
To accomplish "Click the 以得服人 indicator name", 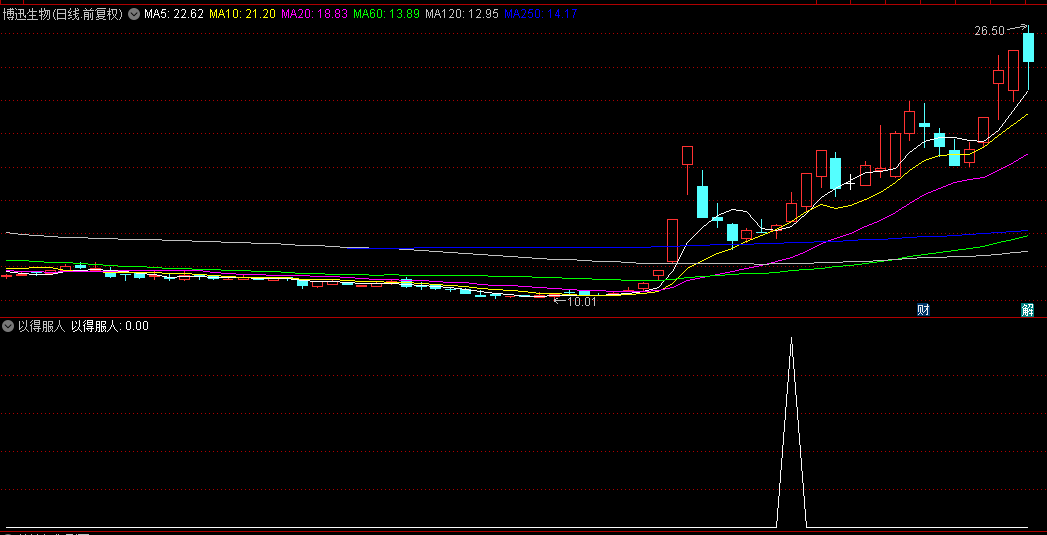I will pyautogui.click(x=41, y=326).
